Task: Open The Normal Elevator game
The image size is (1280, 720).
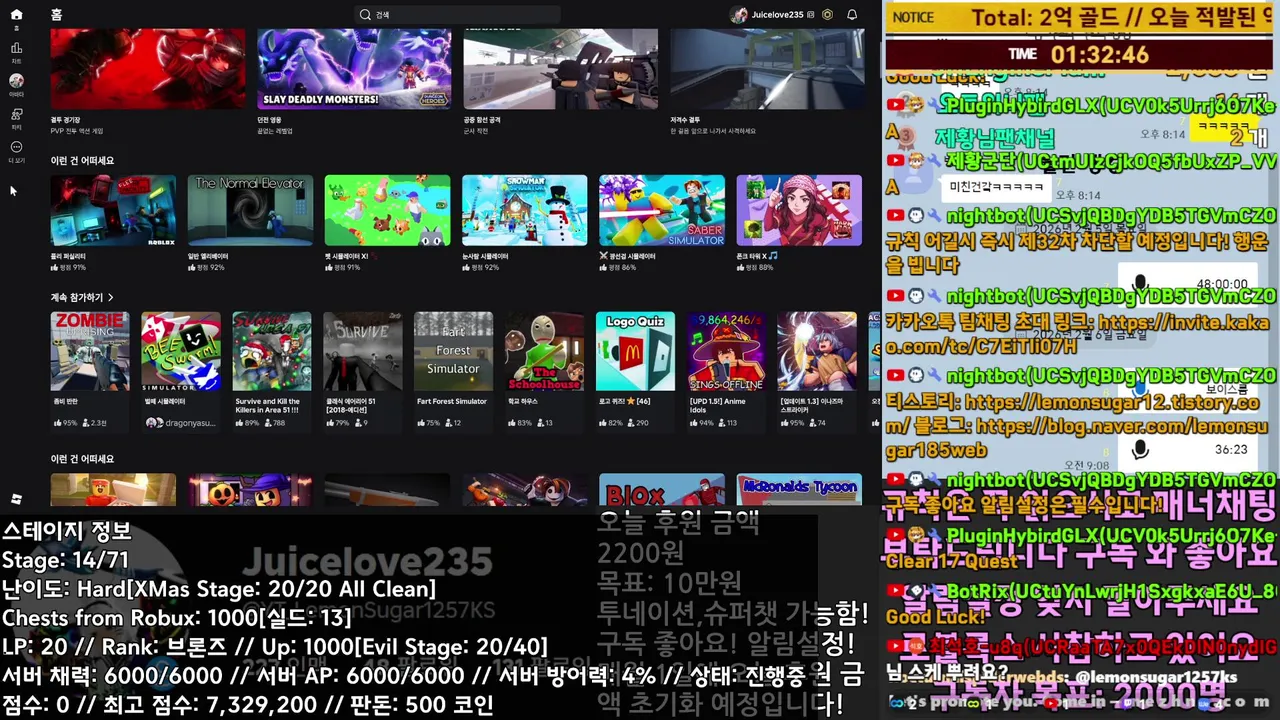Action: [x=250, y=210]
